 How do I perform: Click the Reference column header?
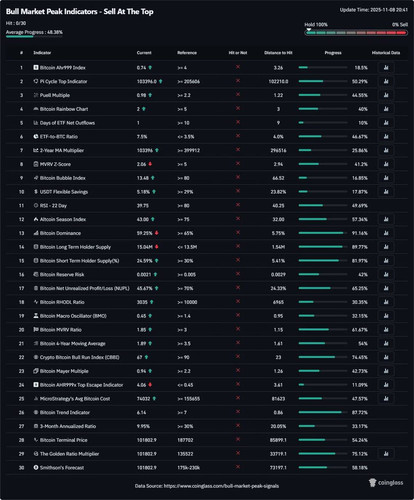(x=187, y=53)
